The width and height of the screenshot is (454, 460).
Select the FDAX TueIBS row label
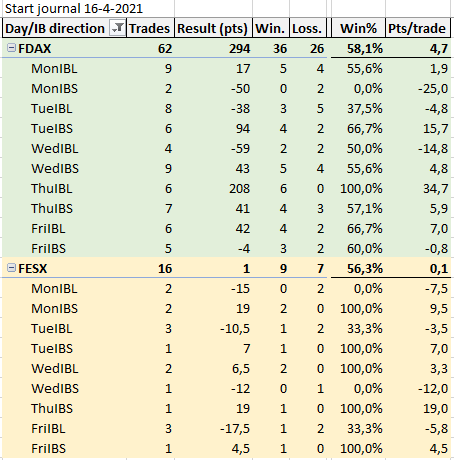coord(52,129)
